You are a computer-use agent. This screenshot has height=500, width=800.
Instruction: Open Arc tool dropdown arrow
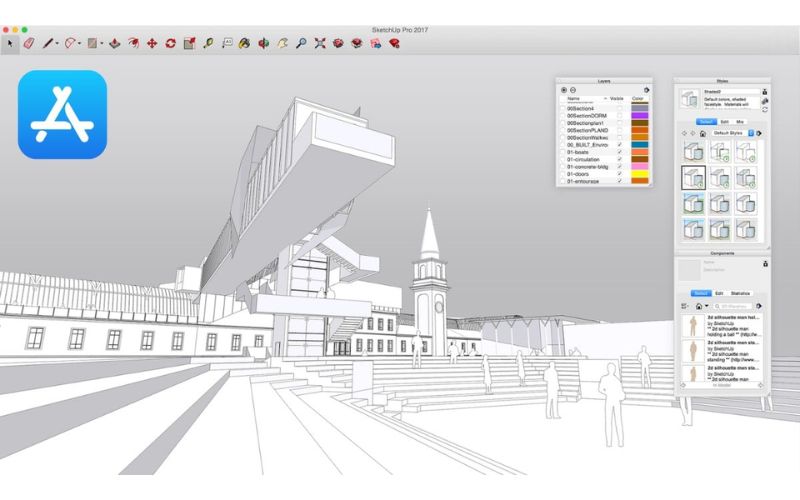pyautogui.click(x=79, y=44)
